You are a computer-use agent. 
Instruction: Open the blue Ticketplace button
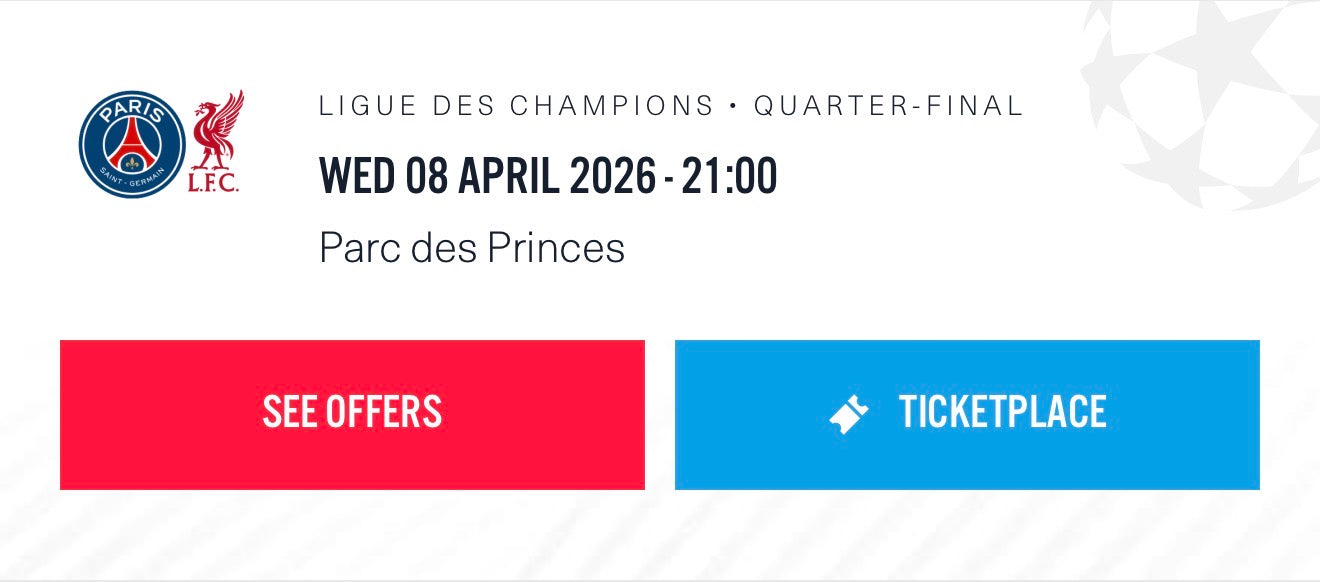point(967,414)
